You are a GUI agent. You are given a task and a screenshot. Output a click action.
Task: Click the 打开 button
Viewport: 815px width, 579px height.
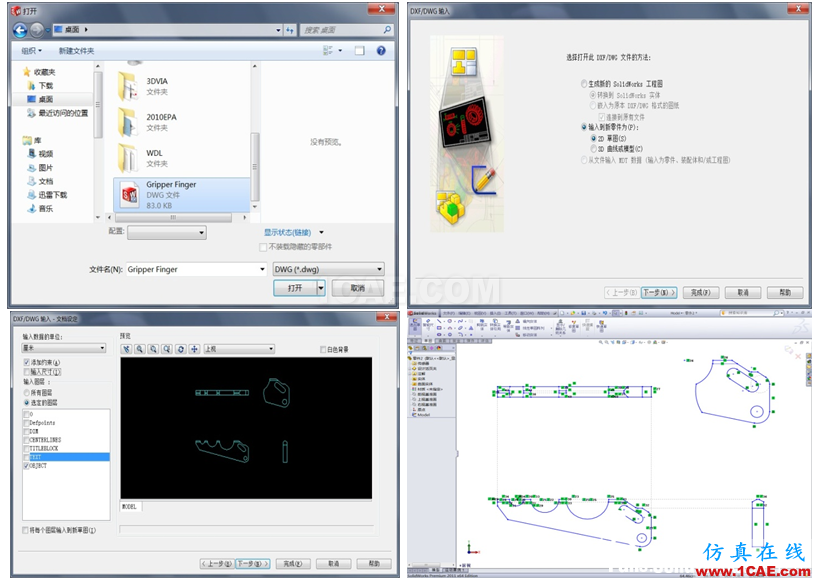coord(295,288)
